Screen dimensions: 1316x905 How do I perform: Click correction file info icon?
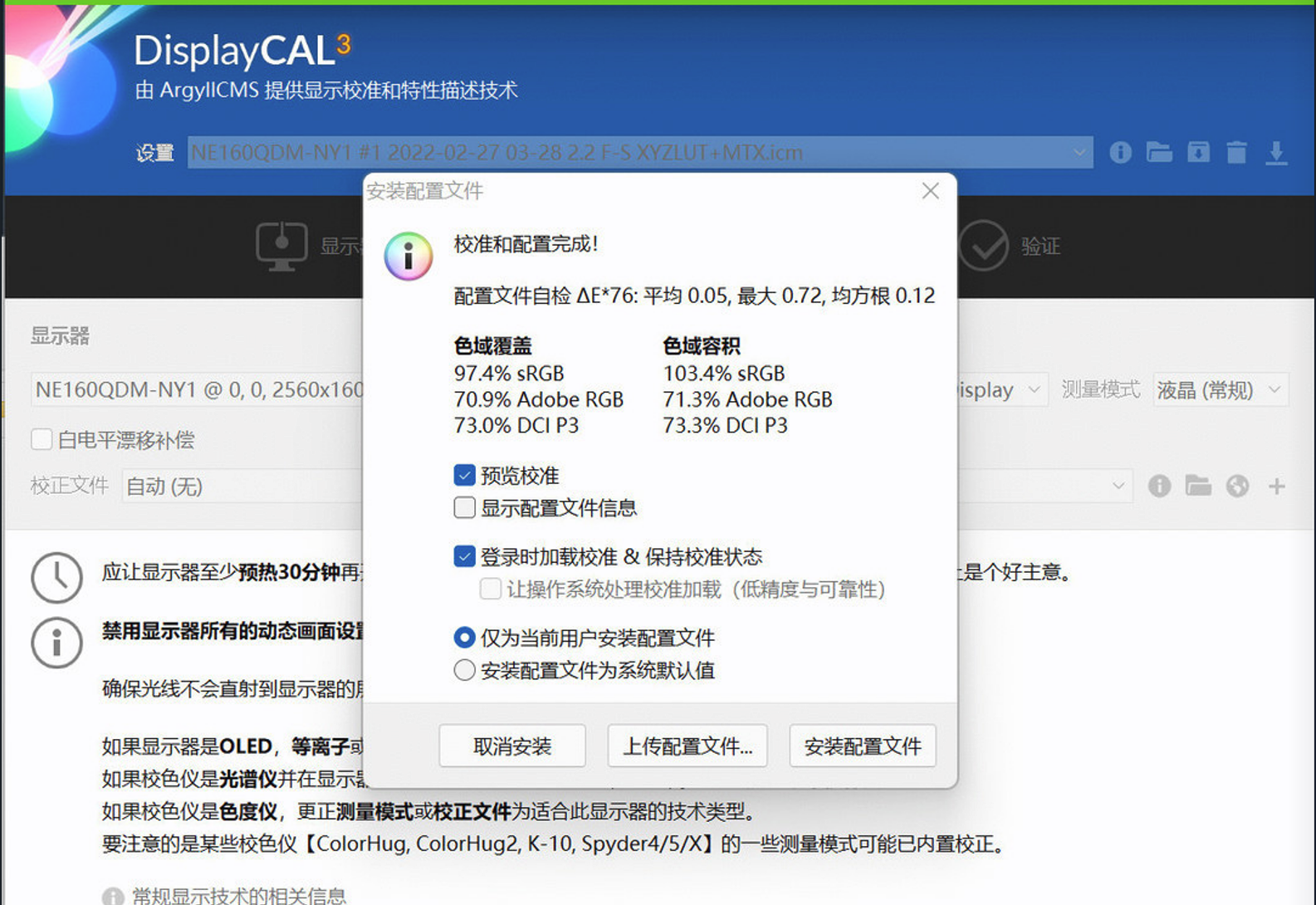[x=1159, y=486]
